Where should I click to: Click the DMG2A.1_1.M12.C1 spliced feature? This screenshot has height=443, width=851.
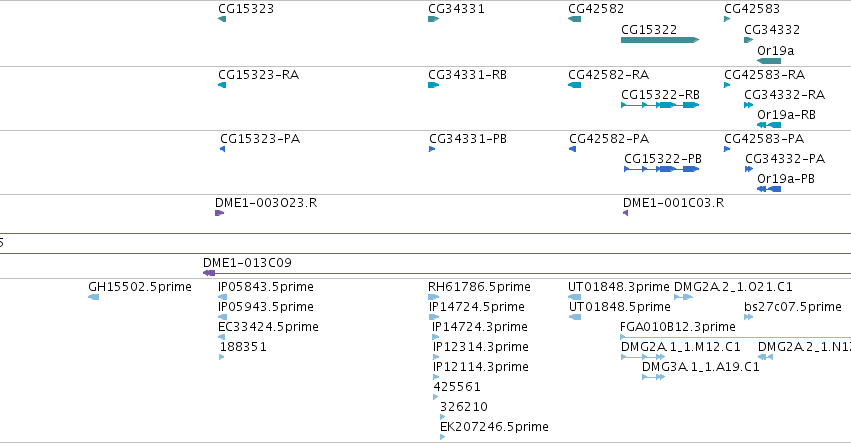pos(643,357)
